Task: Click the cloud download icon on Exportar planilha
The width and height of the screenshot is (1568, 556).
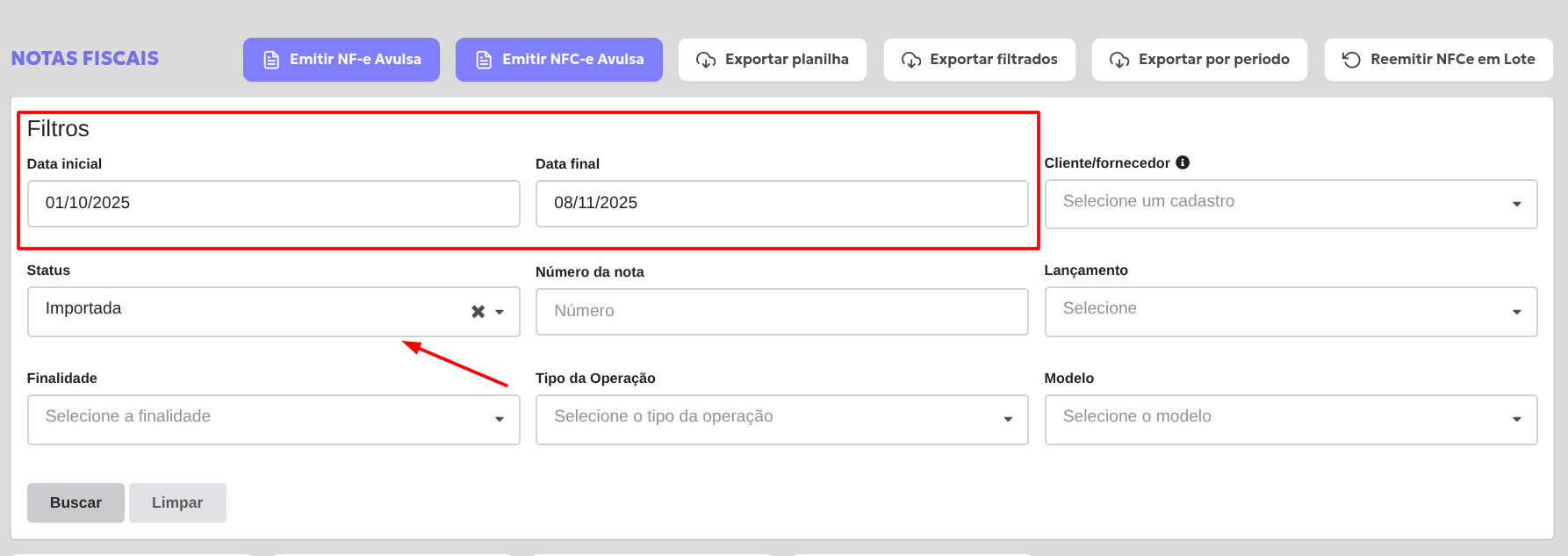Action: [706, 60]
